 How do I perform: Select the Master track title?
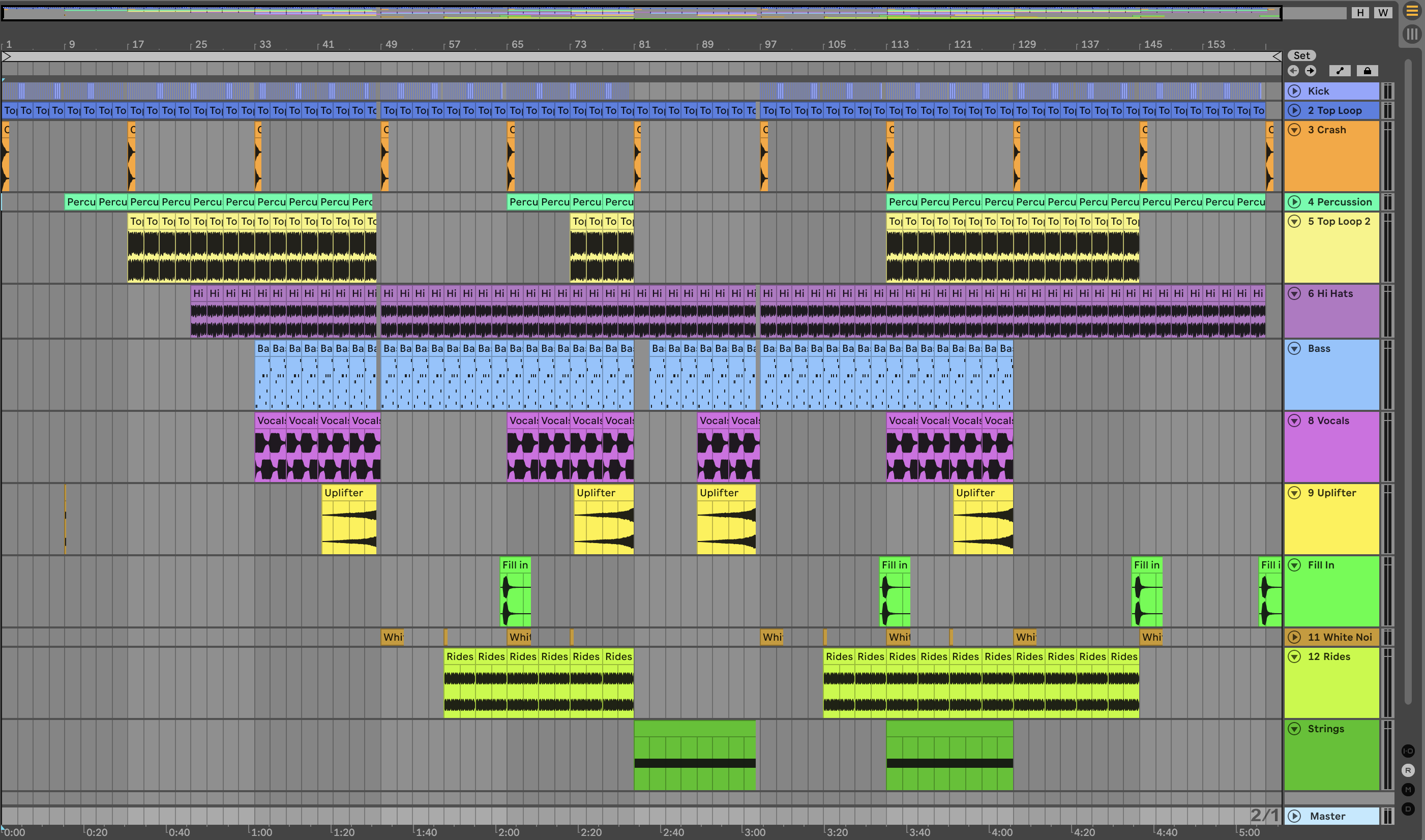click(x=1327, y=816)
